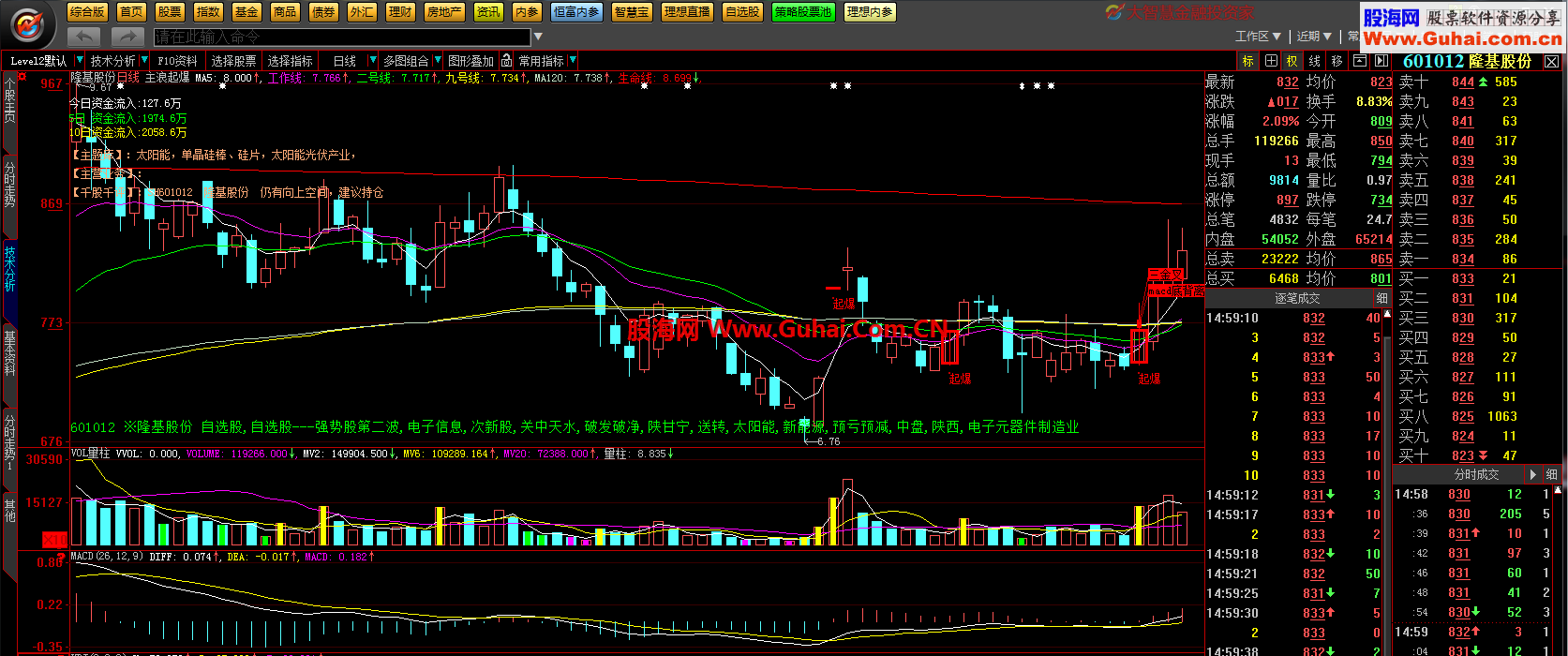Open the 理想直播 button
The image size is (1568, 656).
[687, 12]
